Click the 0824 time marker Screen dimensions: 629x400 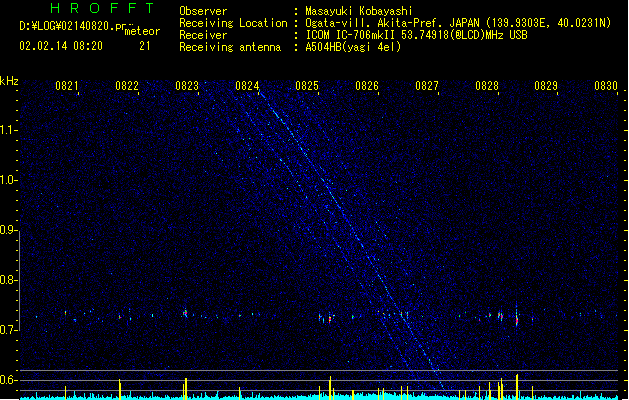[247, 86]
